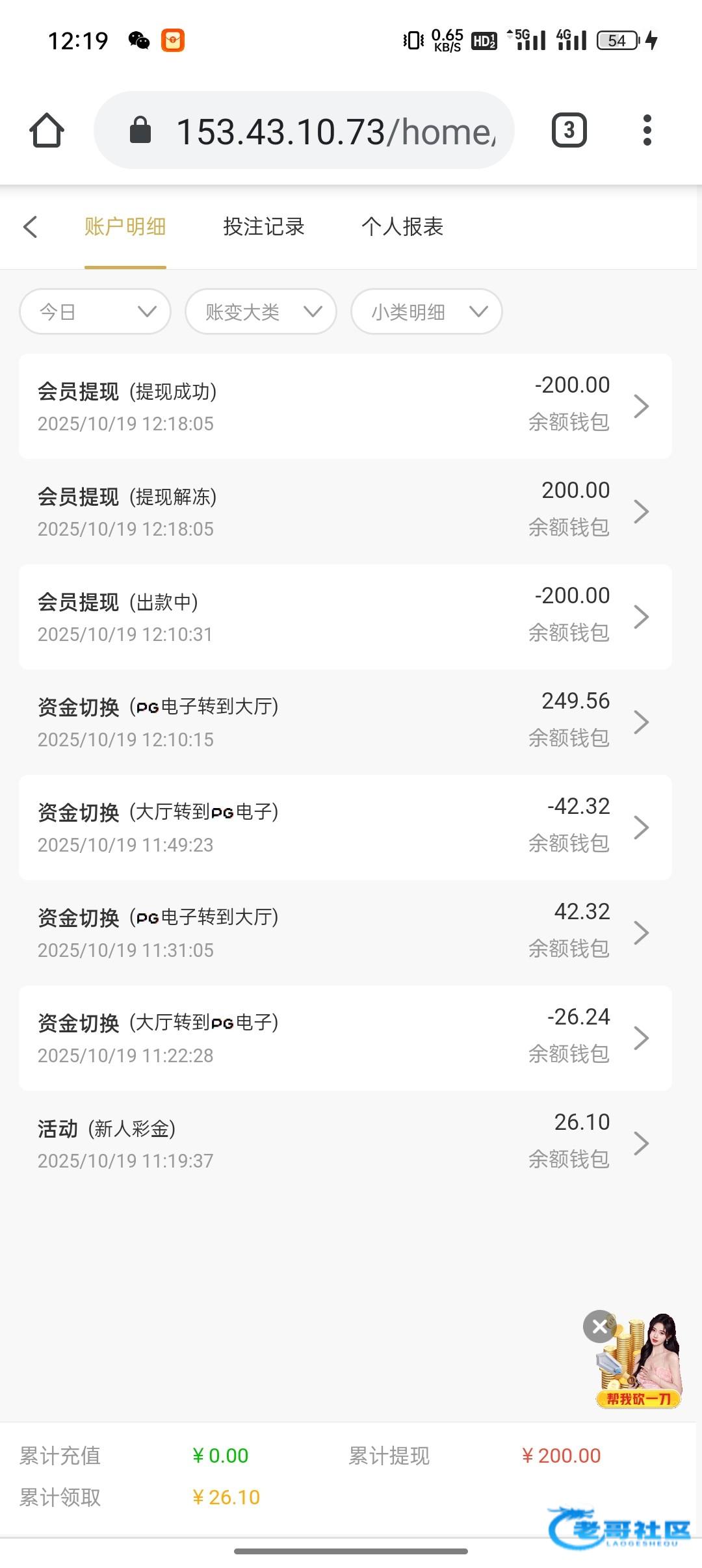Expand the 今日 date filter dropdown
The width and height of the screenshot is (702, 1568).
(x=95, y=312)
